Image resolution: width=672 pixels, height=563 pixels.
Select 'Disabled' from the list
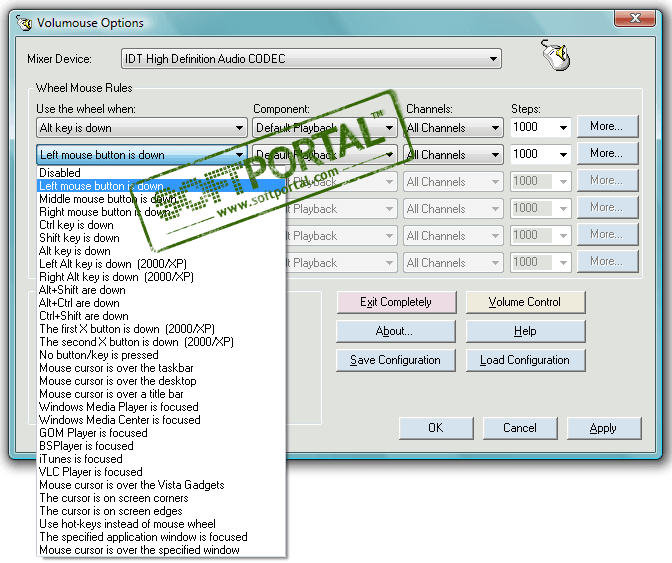click(x=161, y=173)
